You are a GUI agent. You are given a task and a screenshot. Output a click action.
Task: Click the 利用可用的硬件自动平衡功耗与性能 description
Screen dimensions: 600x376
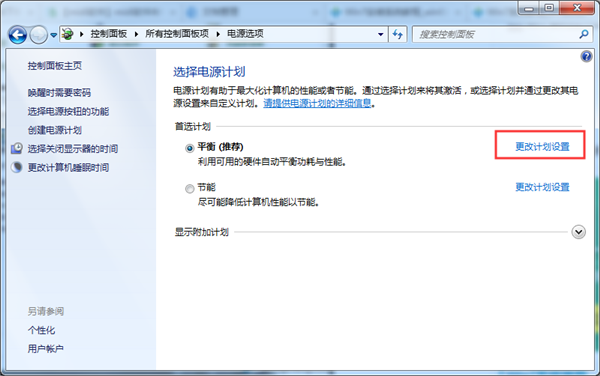(272, 162)
